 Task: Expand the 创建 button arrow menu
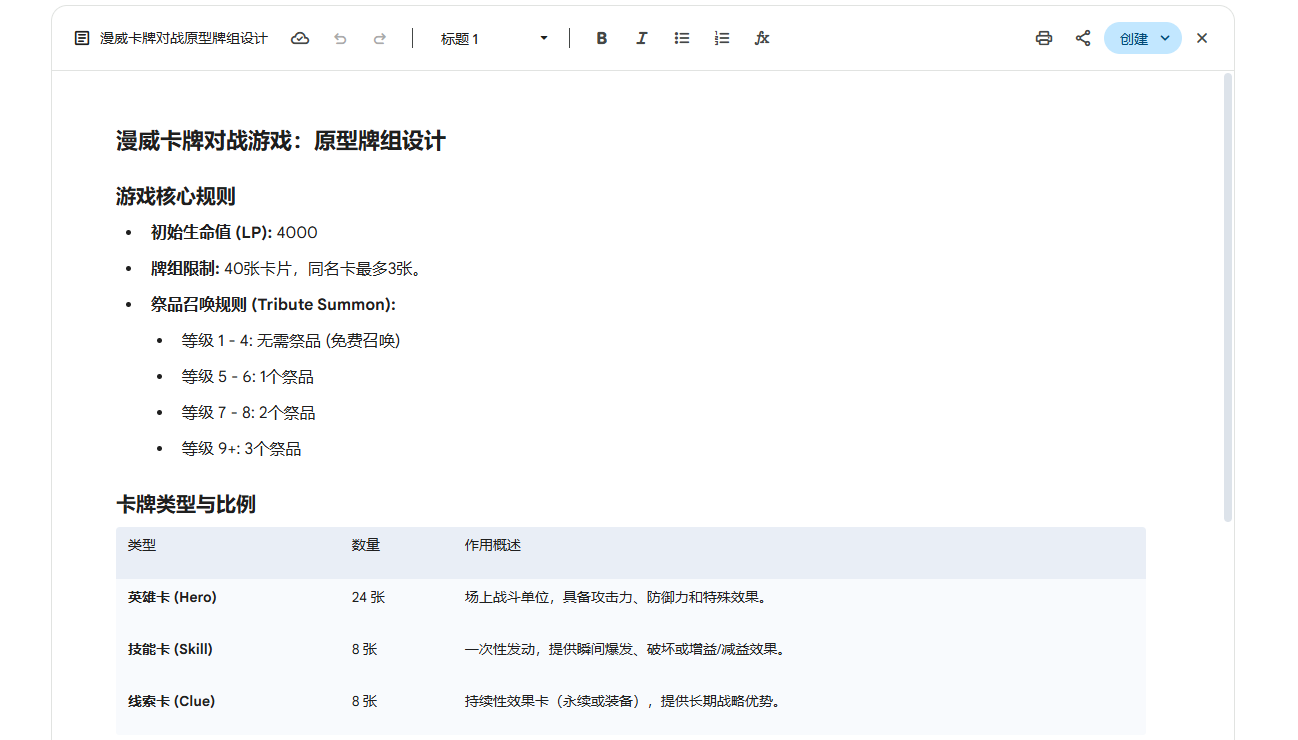1165,38
